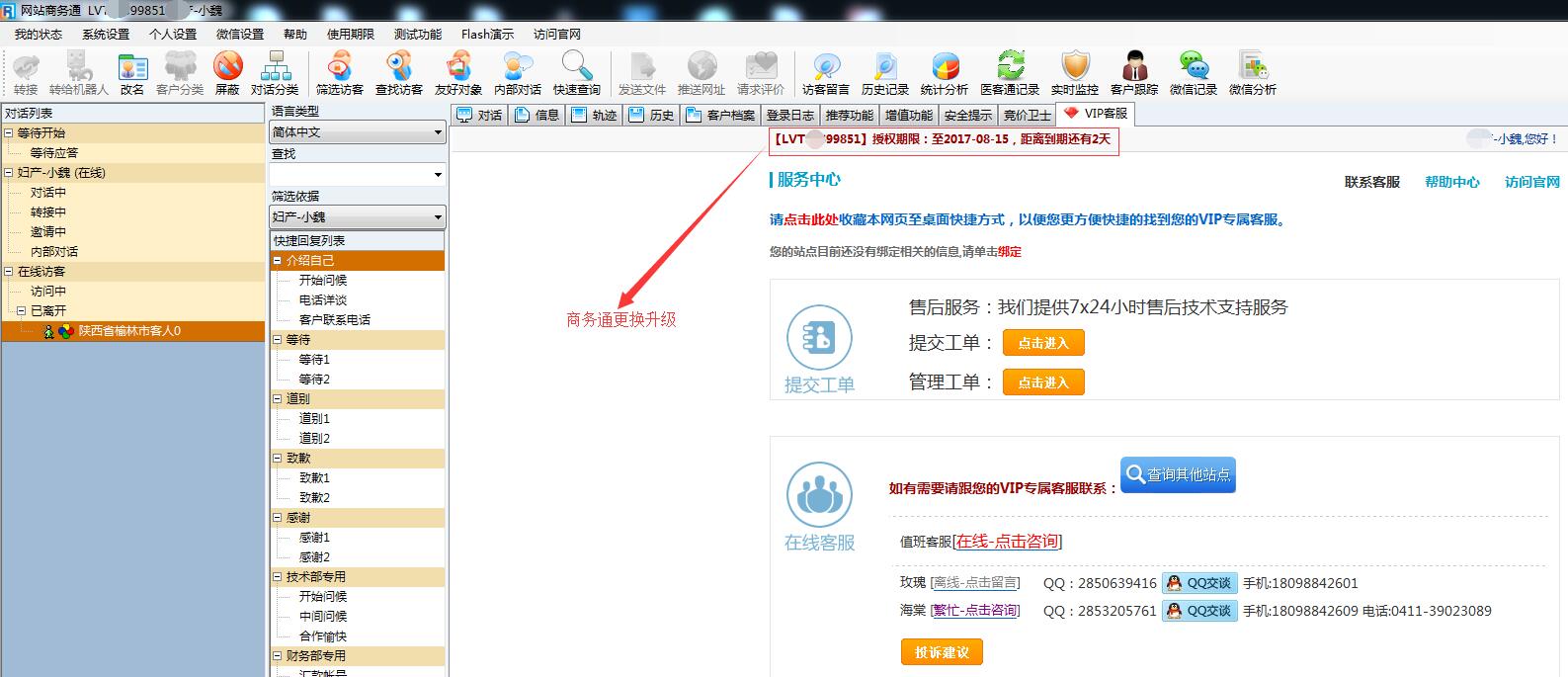Collapse the 在线访客 tree node
This screenshot has width=1568, height=677.
(9, 271)
